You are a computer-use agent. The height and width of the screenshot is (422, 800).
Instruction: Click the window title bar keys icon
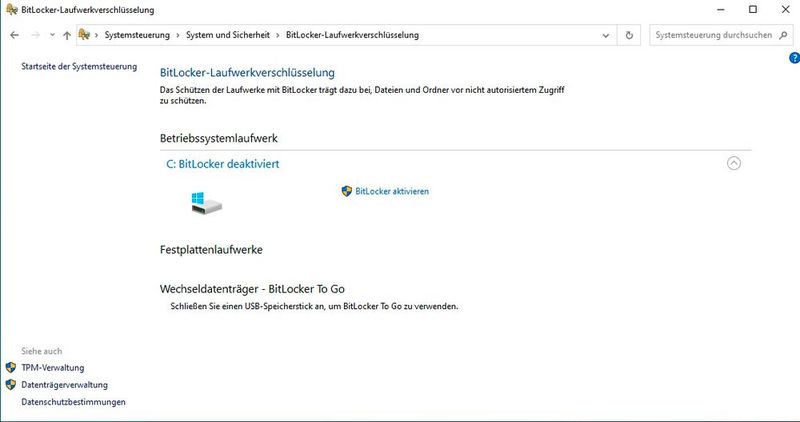pos(11,9)
